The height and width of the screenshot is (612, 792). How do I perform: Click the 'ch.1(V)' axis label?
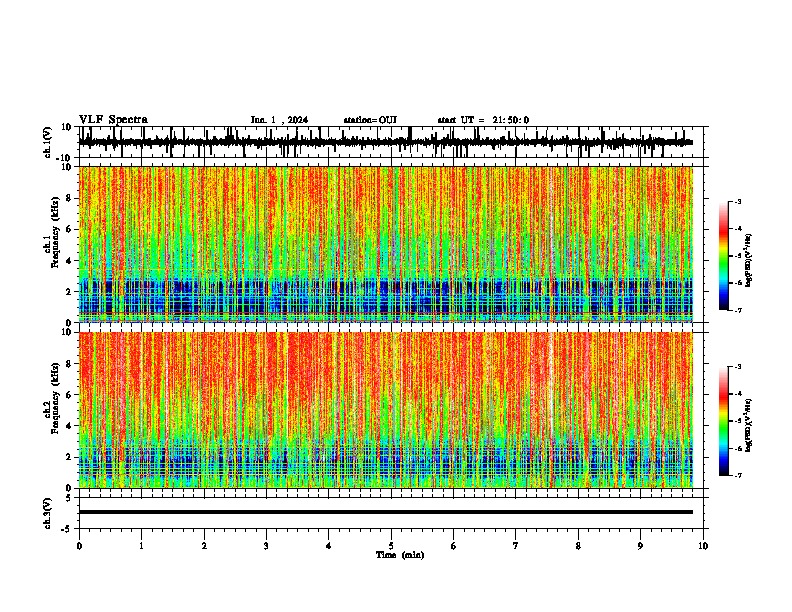tap(48, 142)
